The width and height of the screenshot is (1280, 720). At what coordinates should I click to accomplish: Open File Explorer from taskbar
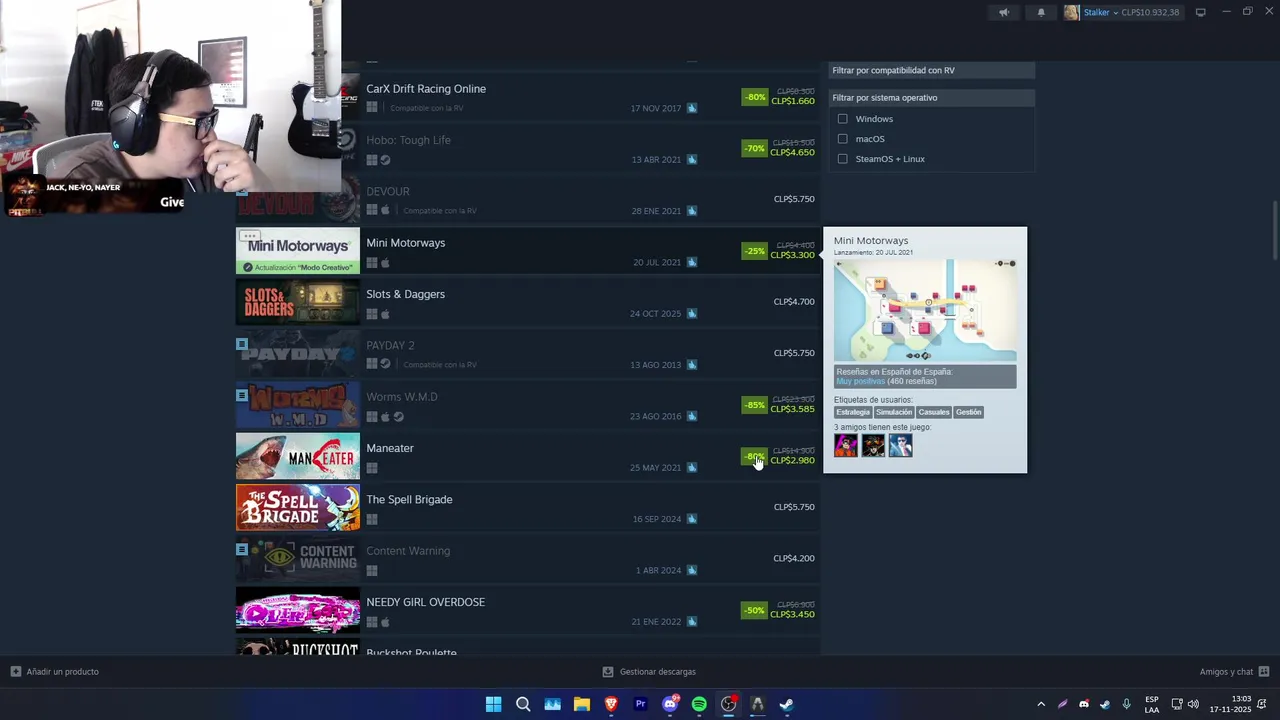[581, 704]
